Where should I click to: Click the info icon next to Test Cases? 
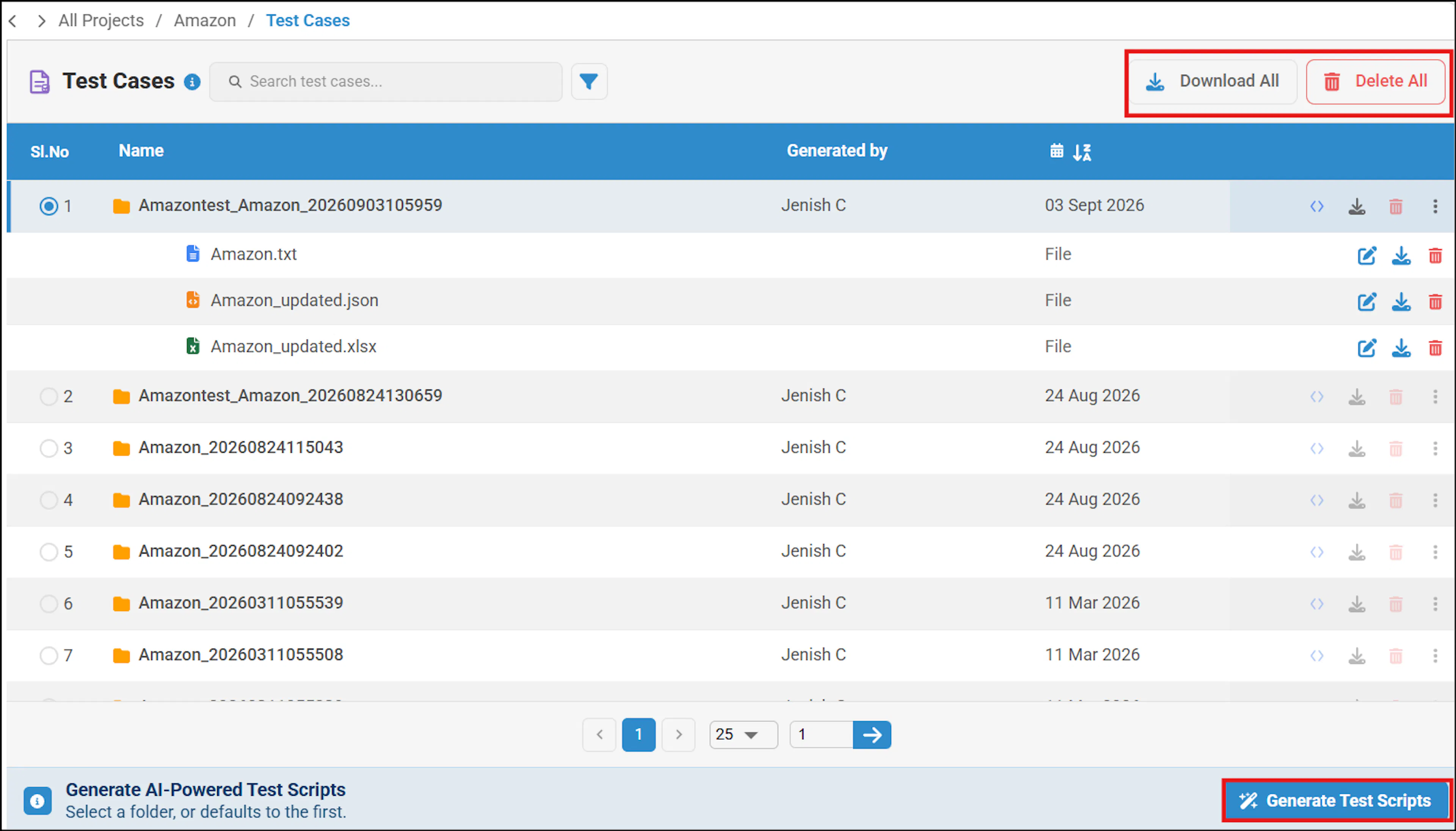click(192, 82)
